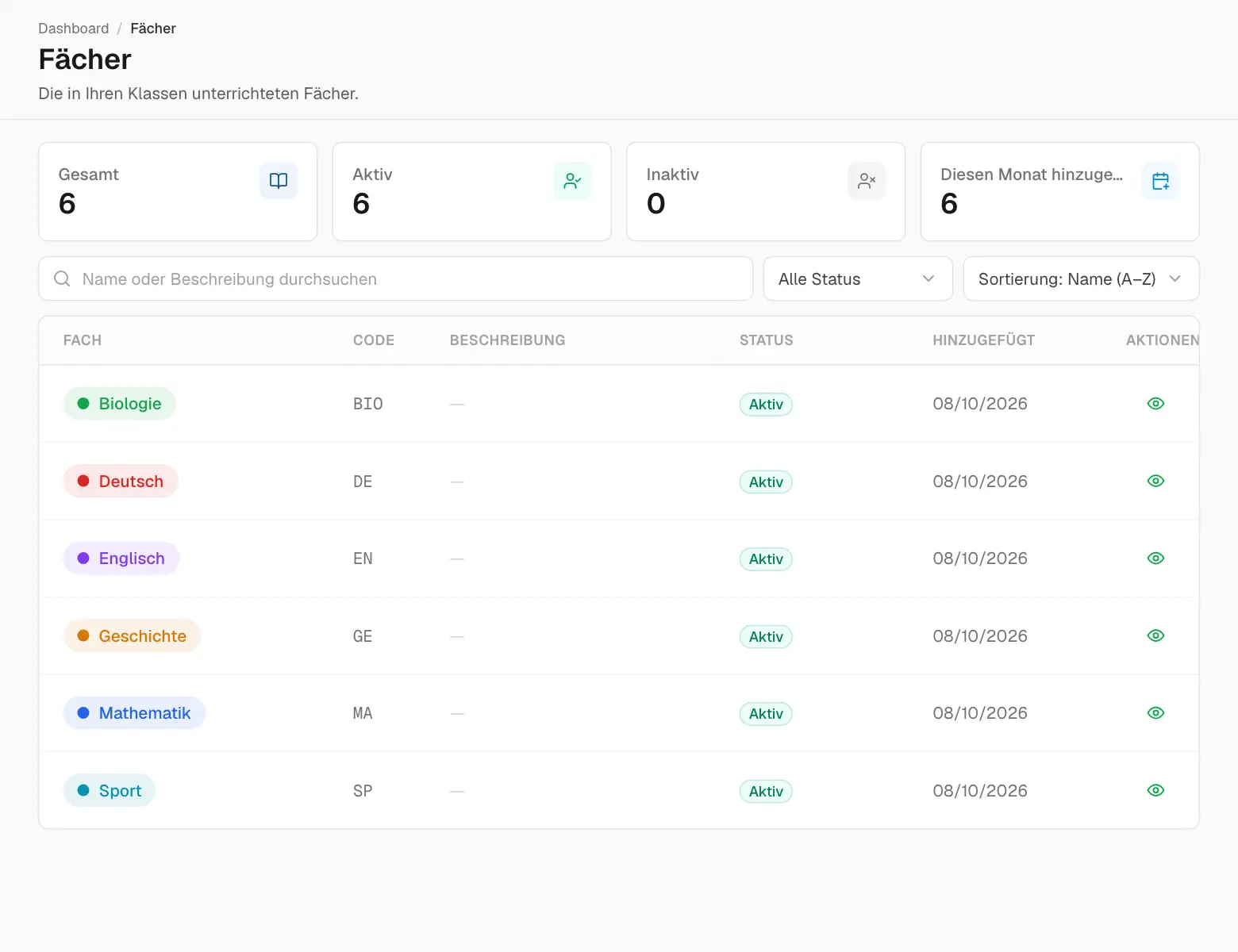Click the MA code cell
The width and height of the screenshot is (1238, 952).
[x=363, y=713]
